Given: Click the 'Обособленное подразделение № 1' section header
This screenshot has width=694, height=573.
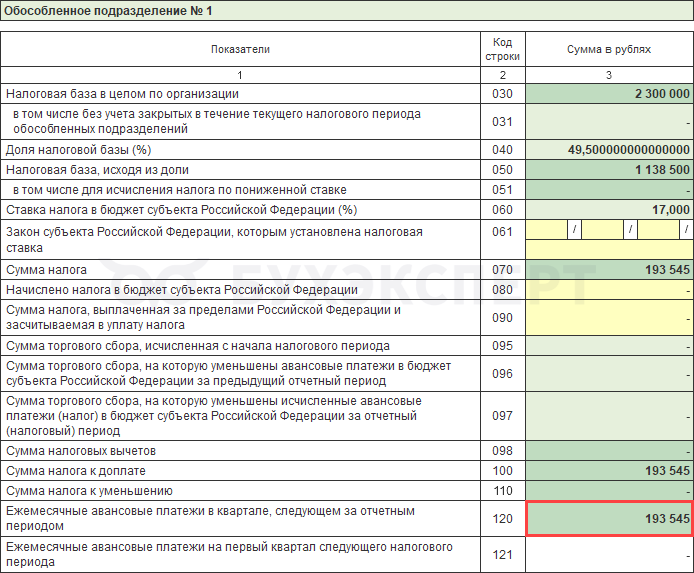Looking at the screenshot, I should pyautogui.click(x=110, y=12).
